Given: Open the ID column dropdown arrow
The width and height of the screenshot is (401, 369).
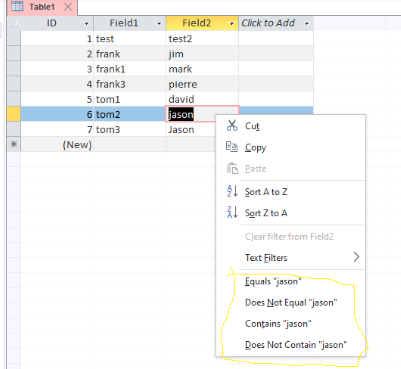Looking at the screenshot, I should tap(86, 24).
